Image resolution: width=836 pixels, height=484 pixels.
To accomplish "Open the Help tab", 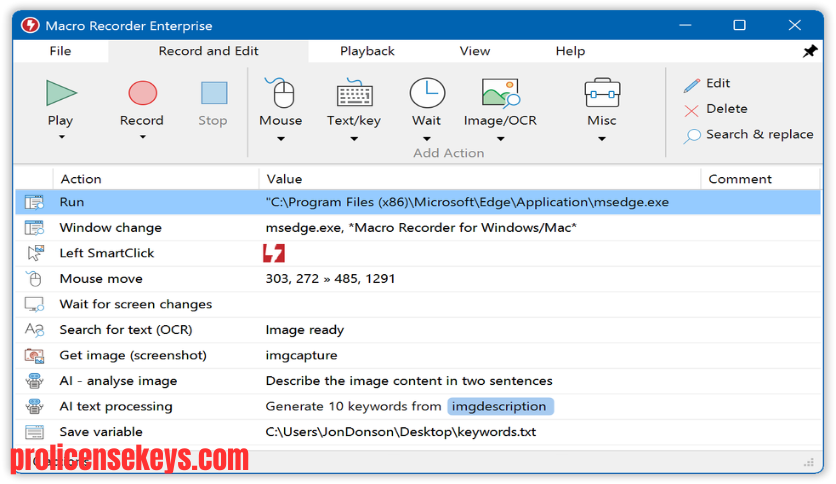I will [570, 51].
